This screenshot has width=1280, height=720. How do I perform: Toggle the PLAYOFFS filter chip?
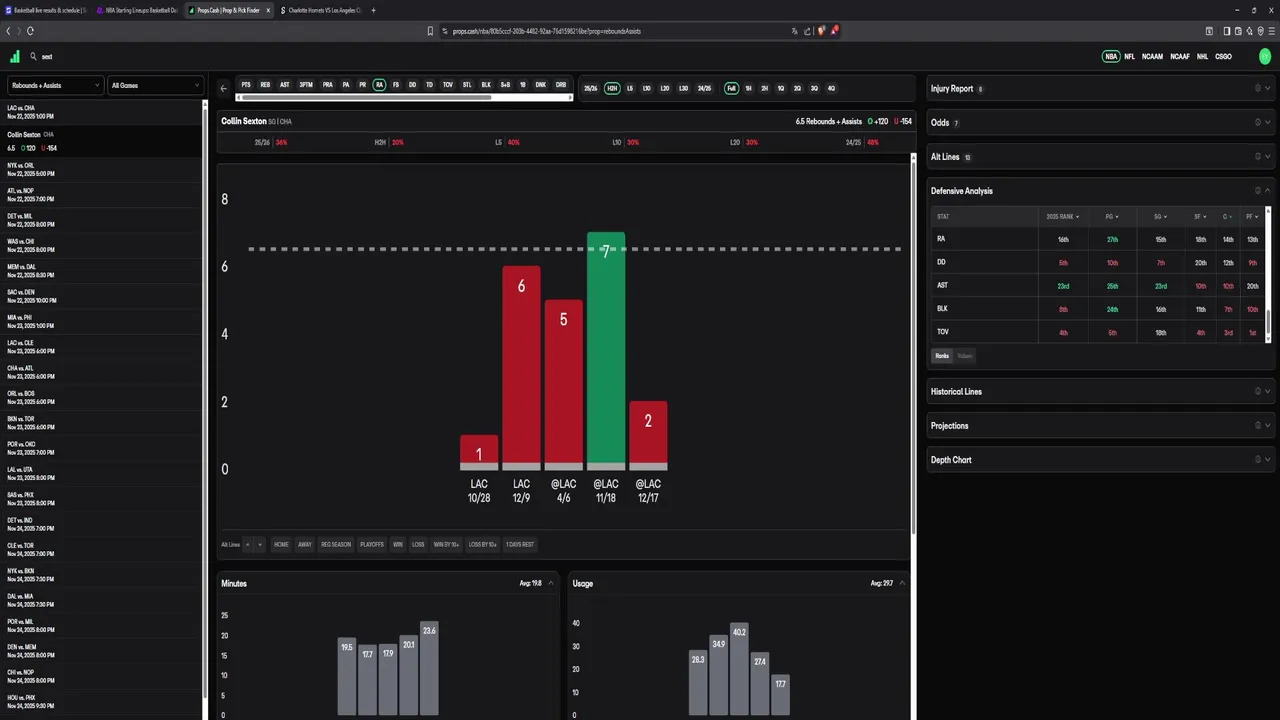click(x=372, y=544)
